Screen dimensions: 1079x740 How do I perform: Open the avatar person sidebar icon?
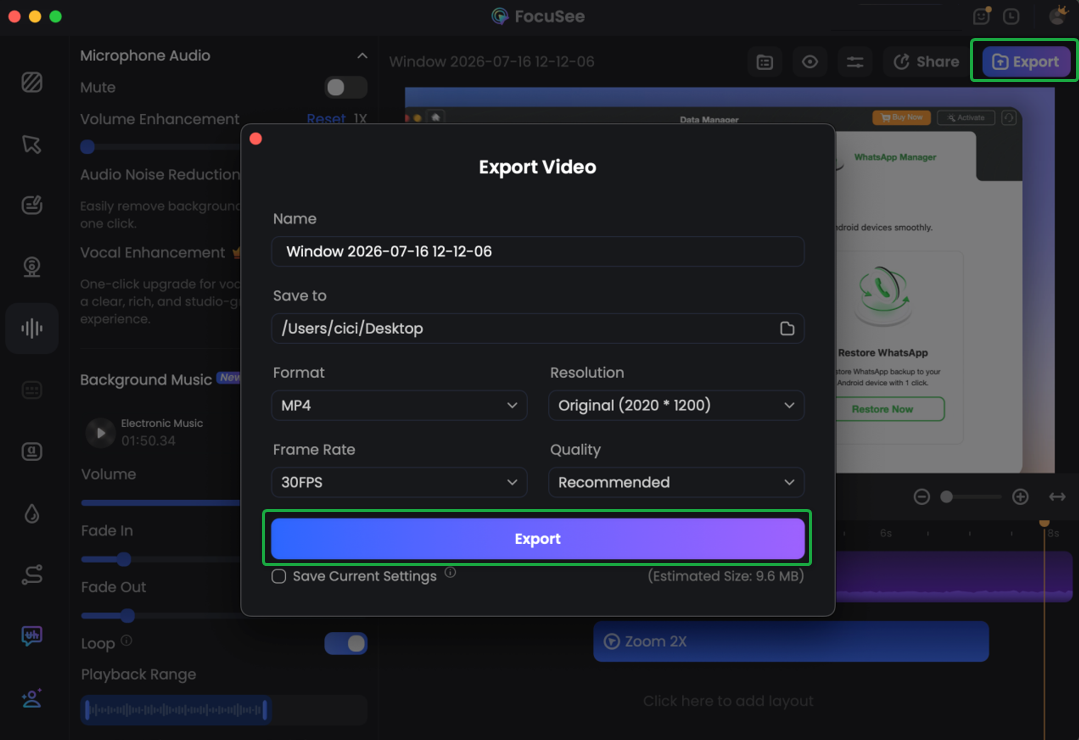tap(32, 698)
